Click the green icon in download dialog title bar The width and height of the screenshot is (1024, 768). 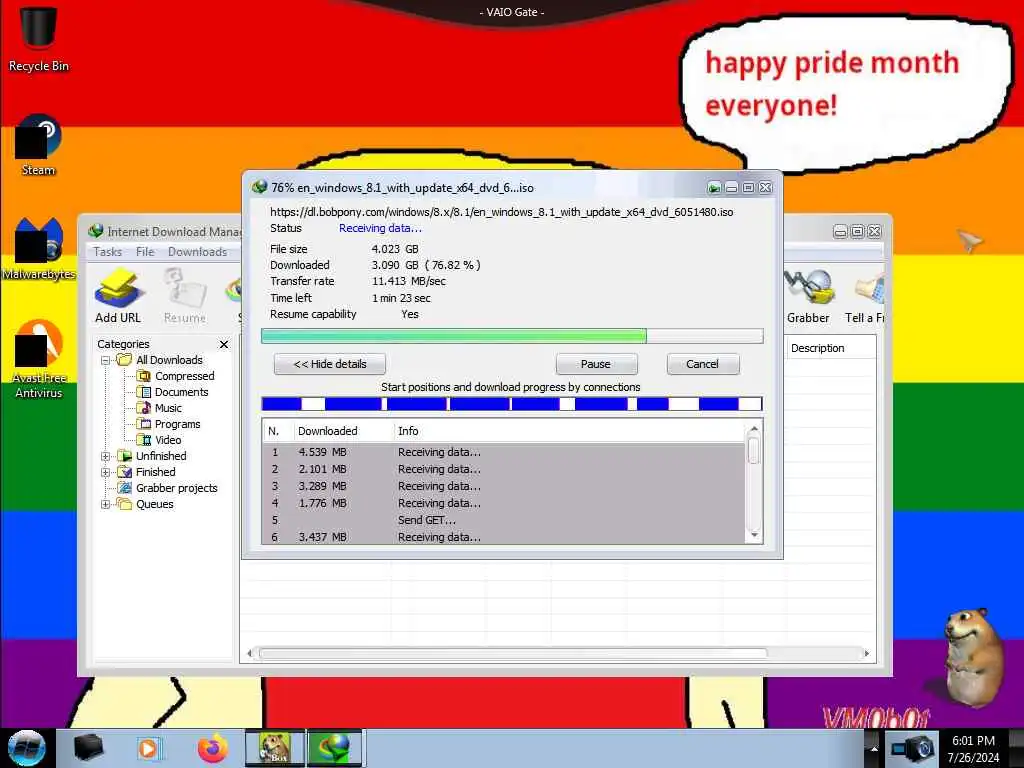[x=714, y=188]
